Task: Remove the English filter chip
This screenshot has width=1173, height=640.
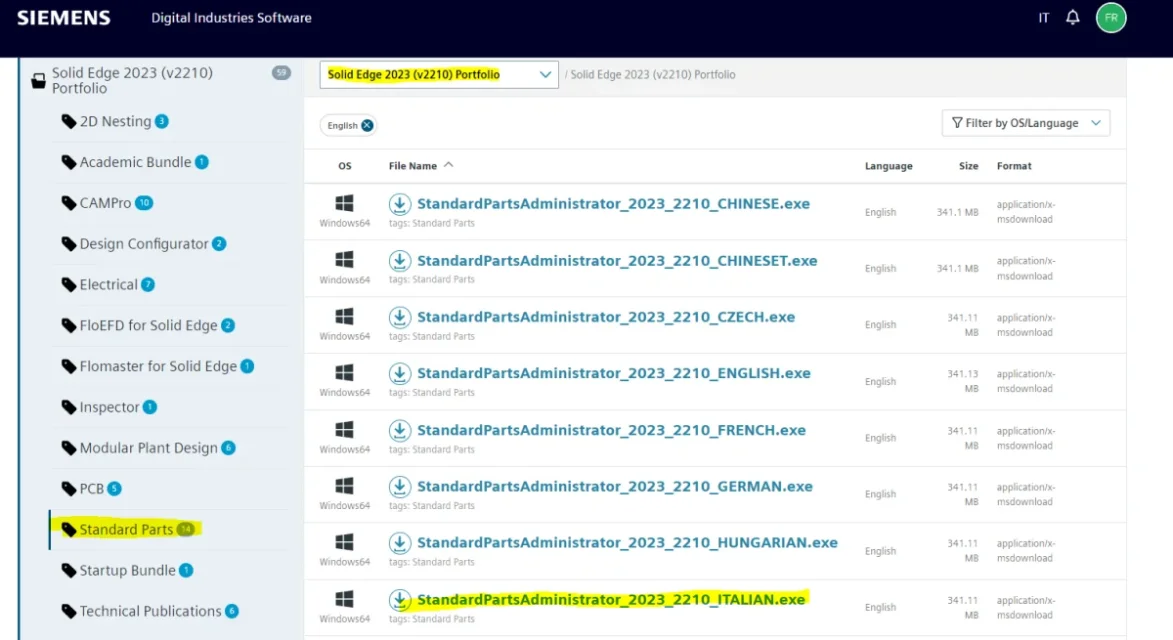Action: (x=367, y=126)
